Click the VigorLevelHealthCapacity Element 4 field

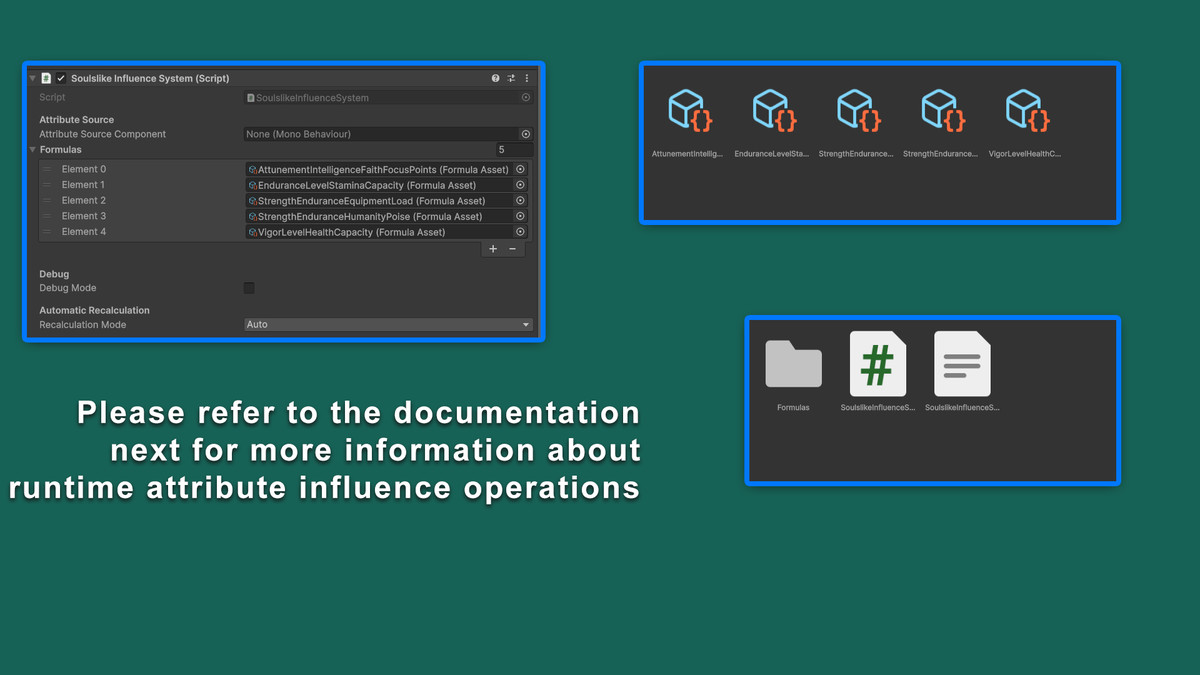[x=378, y=232]
